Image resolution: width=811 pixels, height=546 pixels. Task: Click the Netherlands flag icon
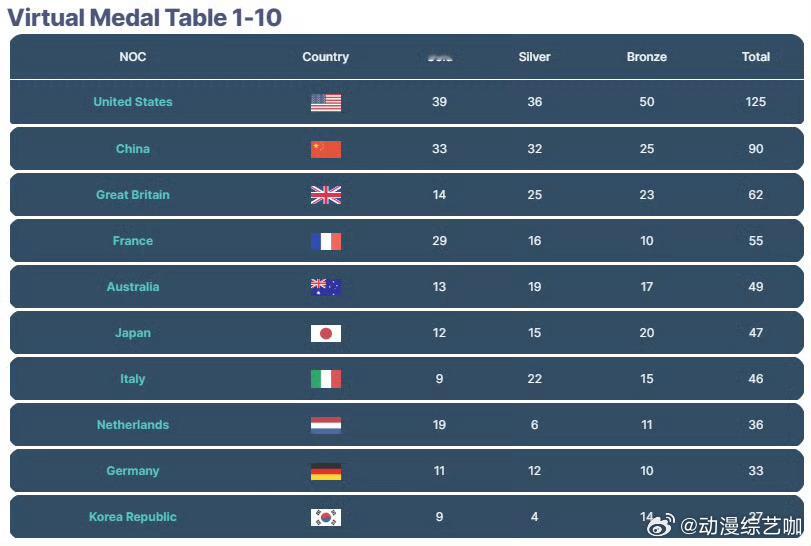(326, 425)
